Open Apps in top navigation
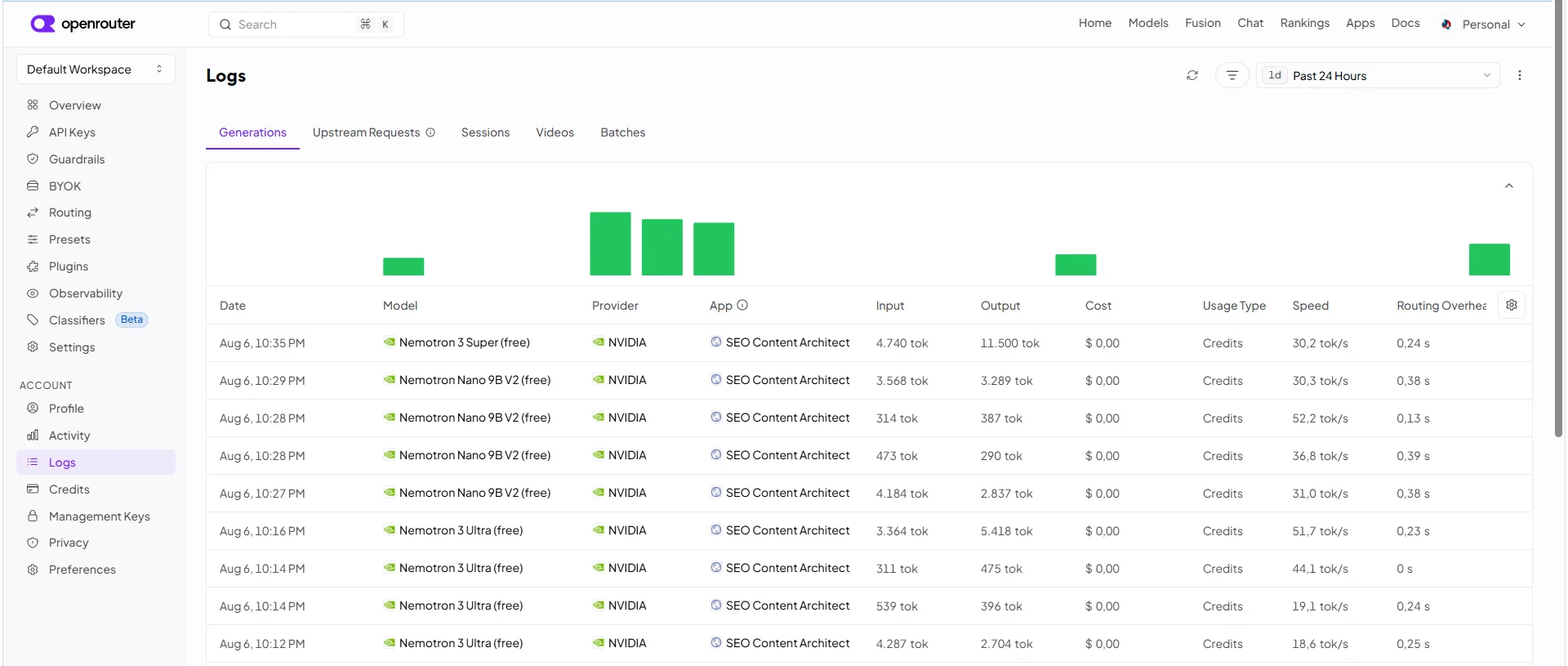Image resolution: width=1568 pixels, height=666 pixels. [x=1361, y=23]
